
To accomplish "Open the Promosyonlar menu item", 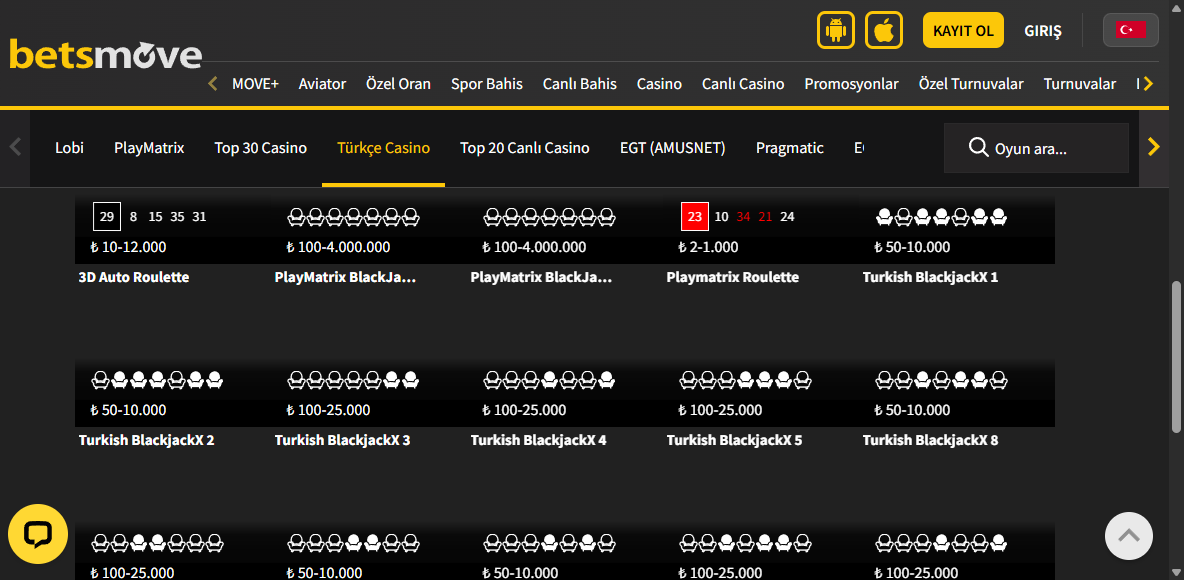I will [851, 84].
